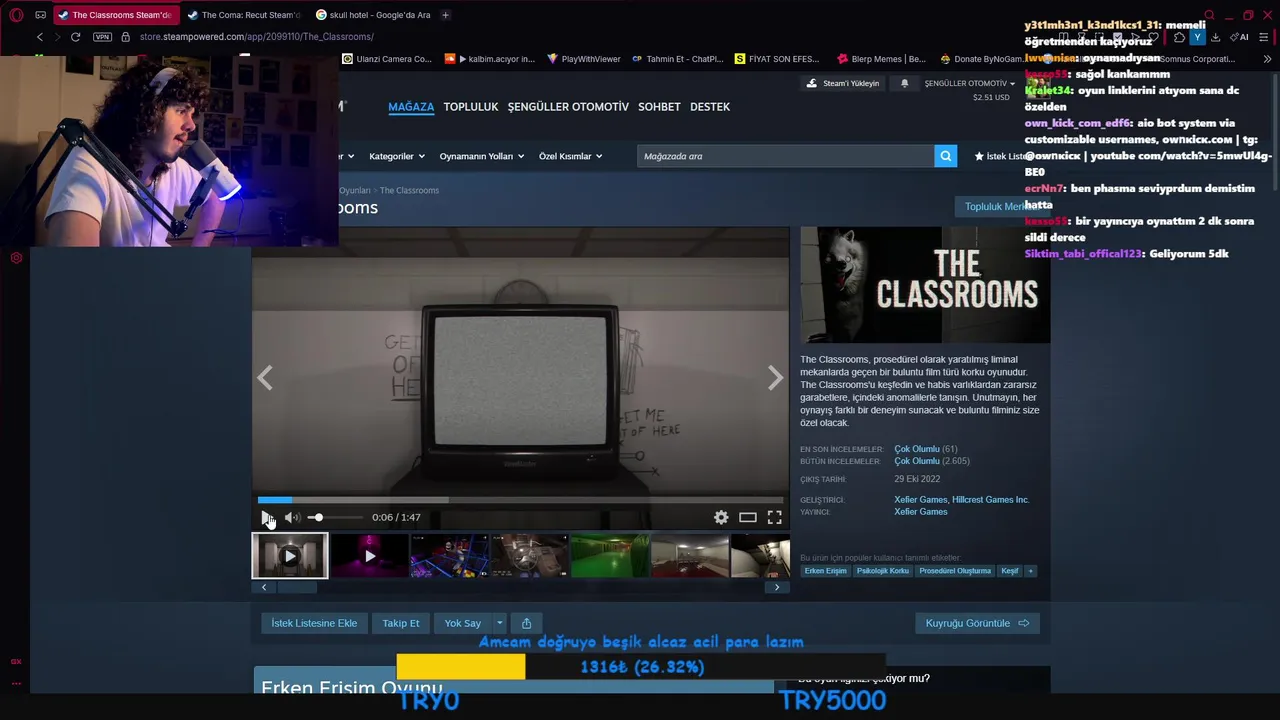Select green room screenshot thumbnail
The image size is (1280, 720).
coord(610,556)
